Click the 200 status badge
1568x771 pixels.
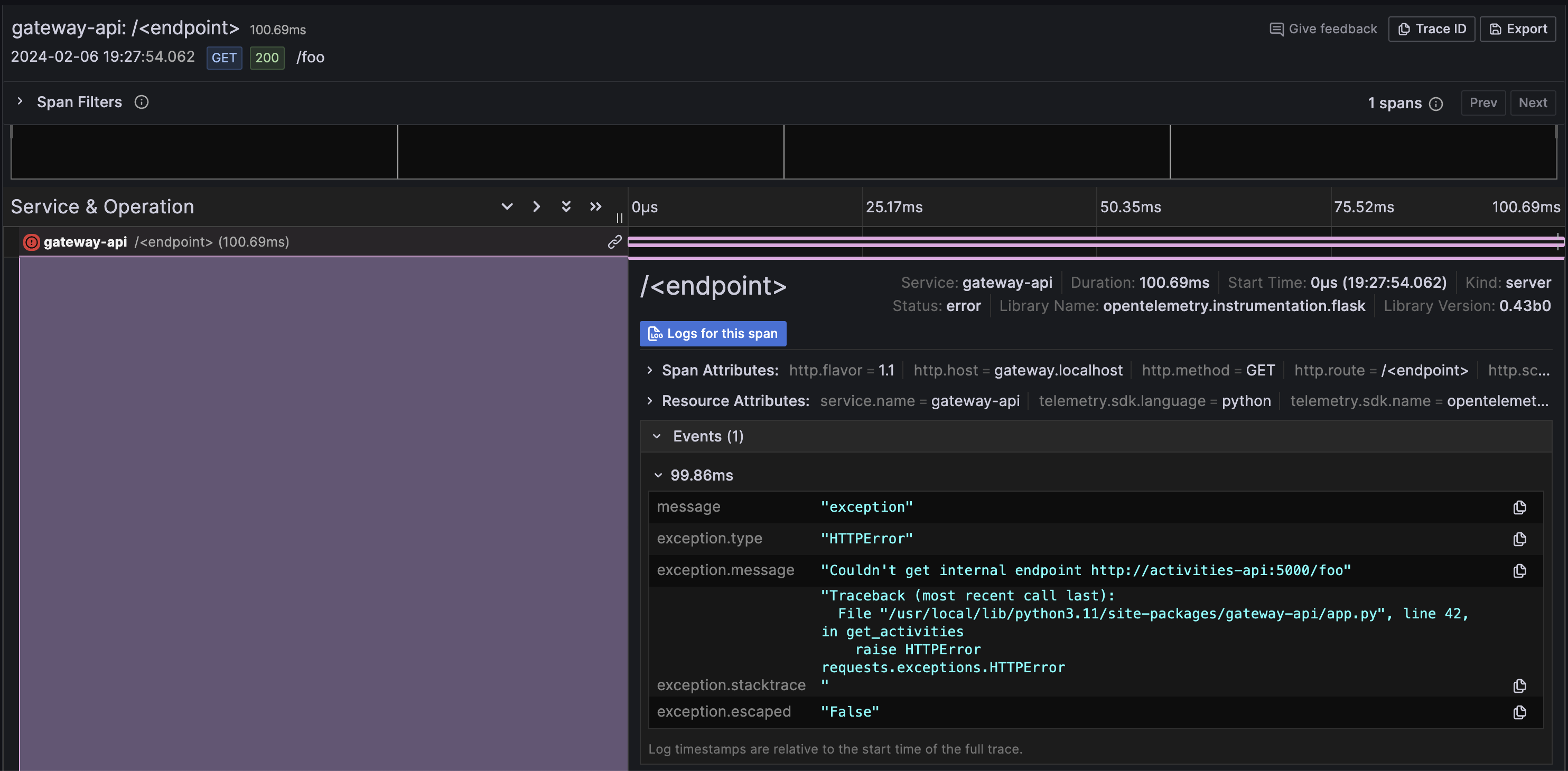pos(267,58)
